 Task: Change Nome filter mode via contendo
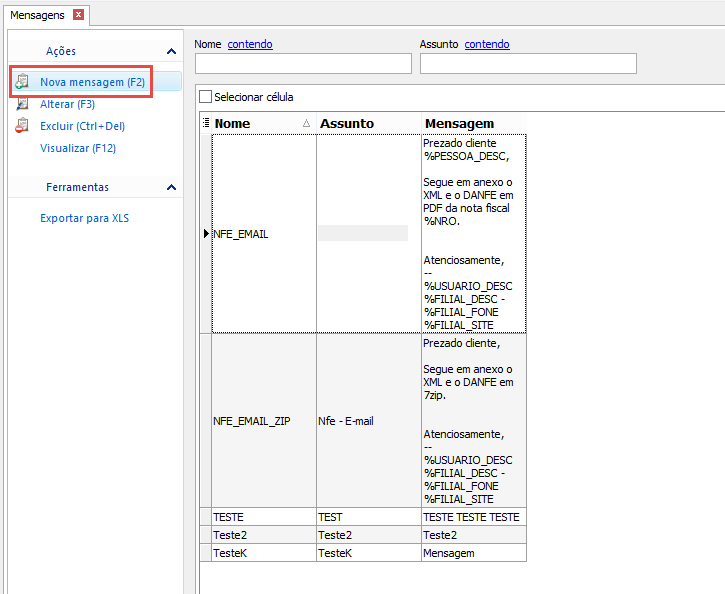click(x=250, y=44)
